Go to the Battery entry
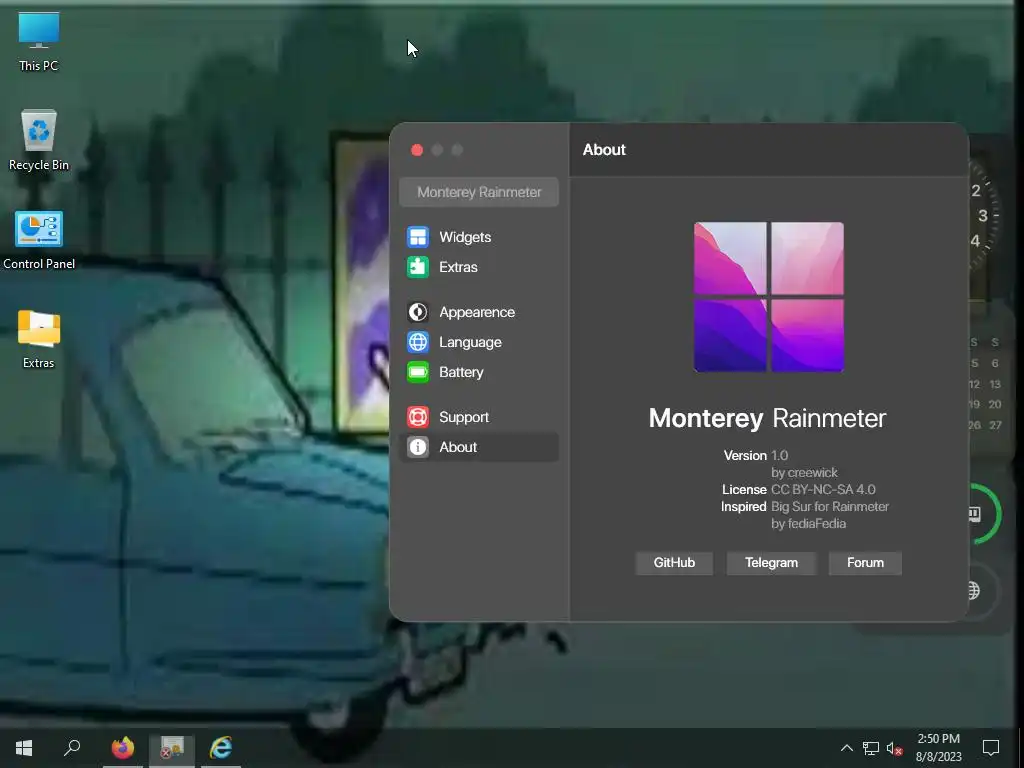1024x768 pixels. coord(479,372)
